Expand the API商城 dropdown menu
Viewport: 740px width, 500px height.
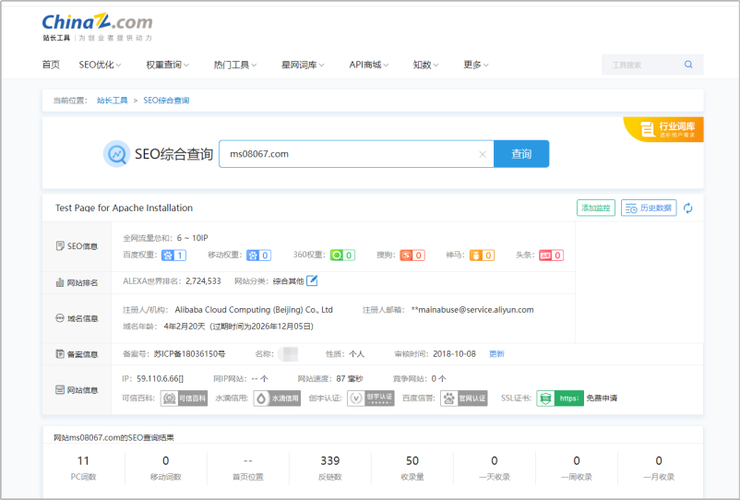[x=369, y=65]
